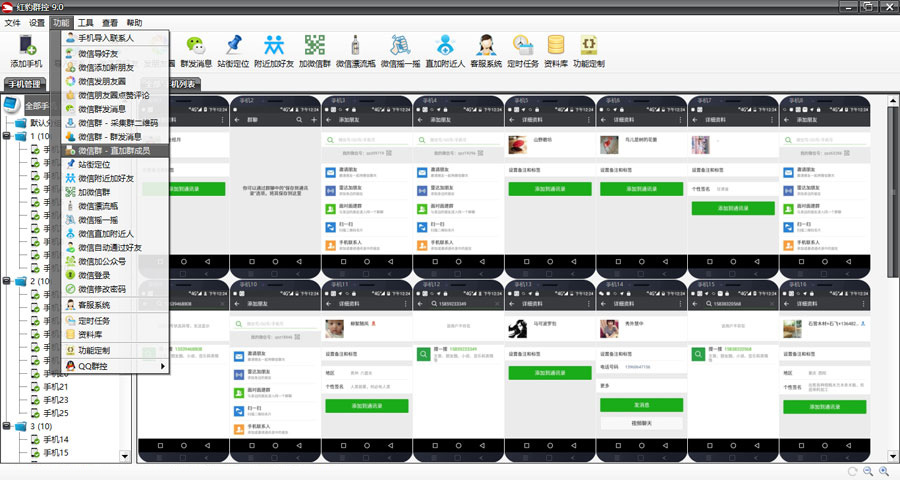Choose 微信朋友圈点赞评论 menu entry
900x480 pixels.
(115, 95)
